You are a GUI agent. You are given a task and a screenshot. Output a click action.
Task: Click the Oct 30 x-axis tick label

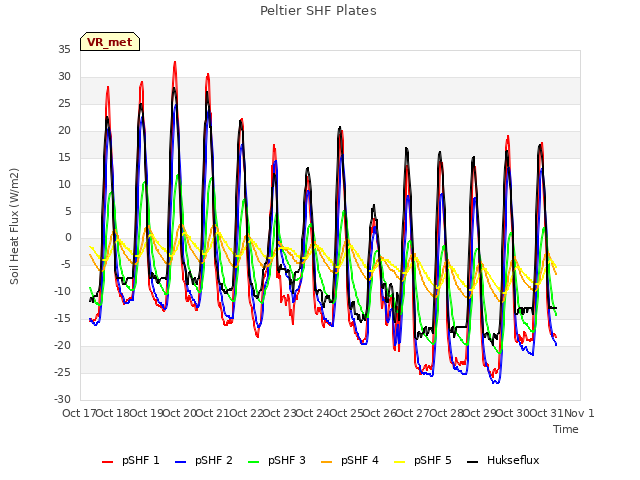(x=513, y=413)
